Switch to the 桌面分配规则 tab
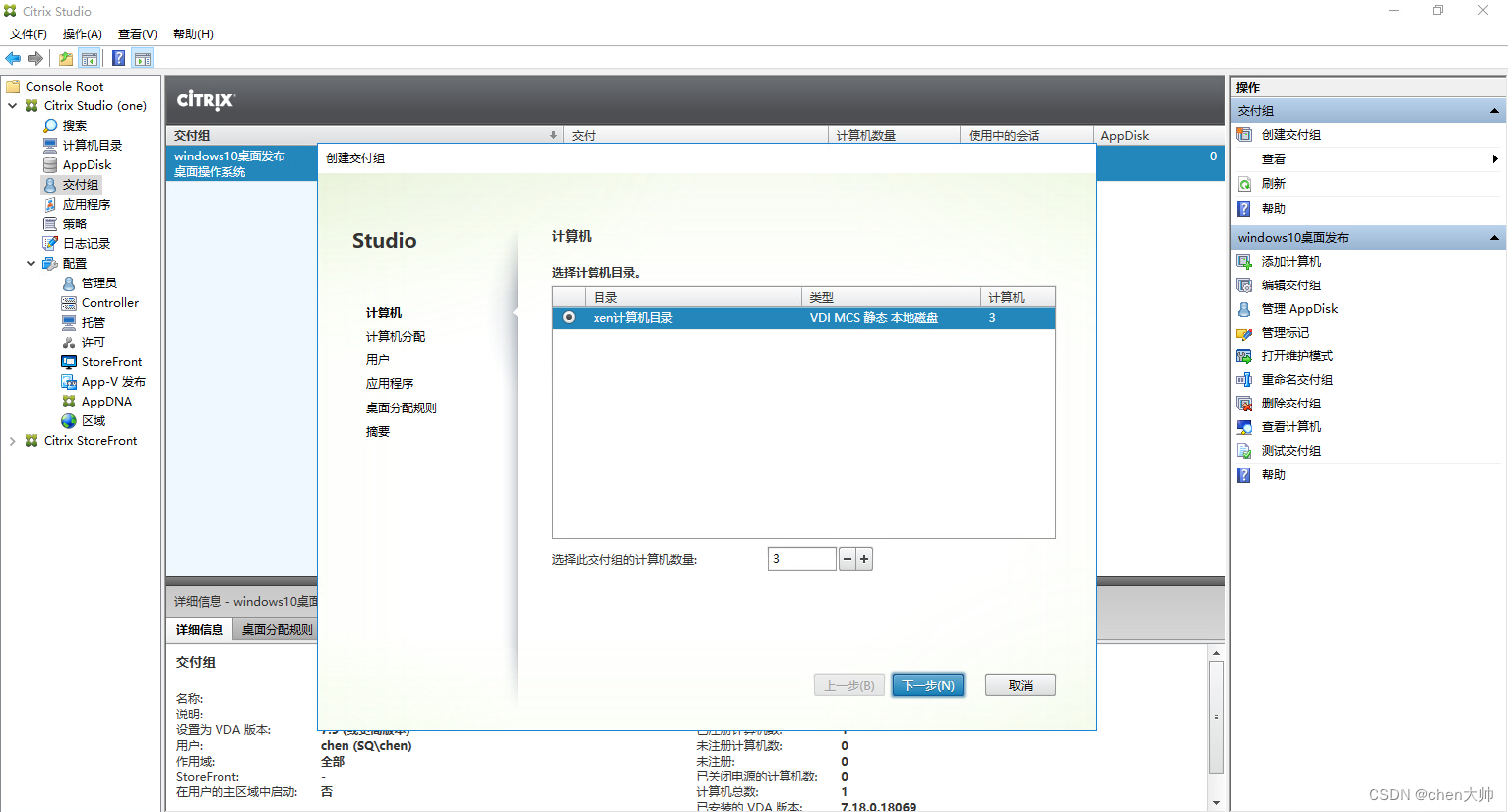 [x=278, y=630]
